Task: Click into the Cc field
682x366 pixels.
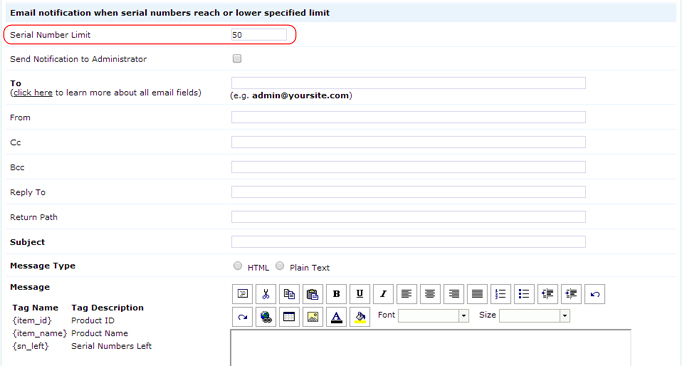Action: tap(408, 142)
